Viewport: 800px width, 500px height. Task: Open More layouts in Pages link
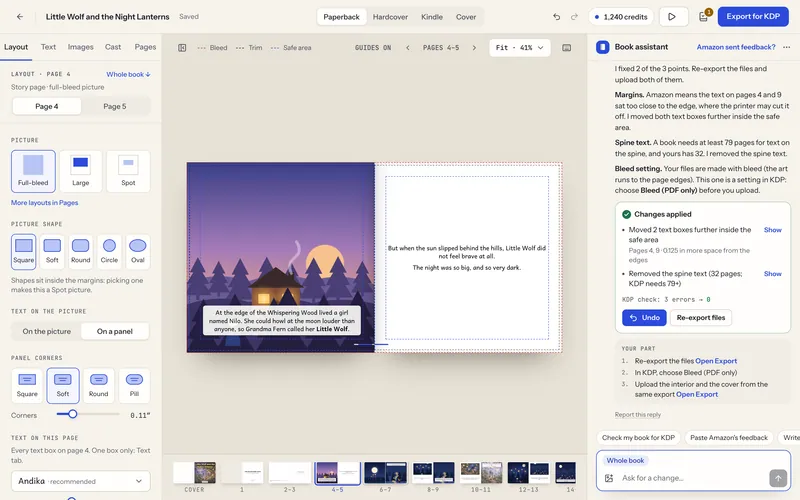pos(44,203)
